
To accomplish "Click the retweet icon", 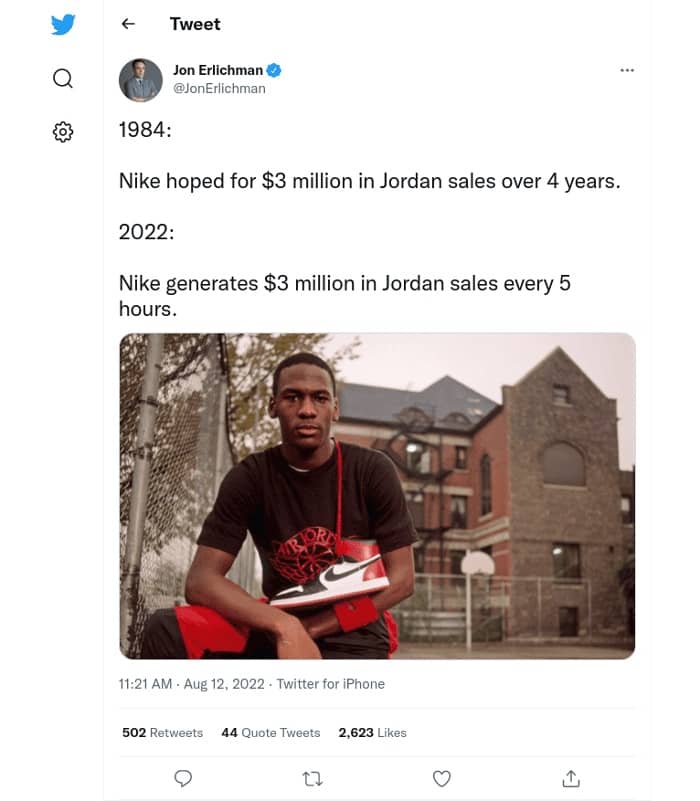I will point(311,778).
